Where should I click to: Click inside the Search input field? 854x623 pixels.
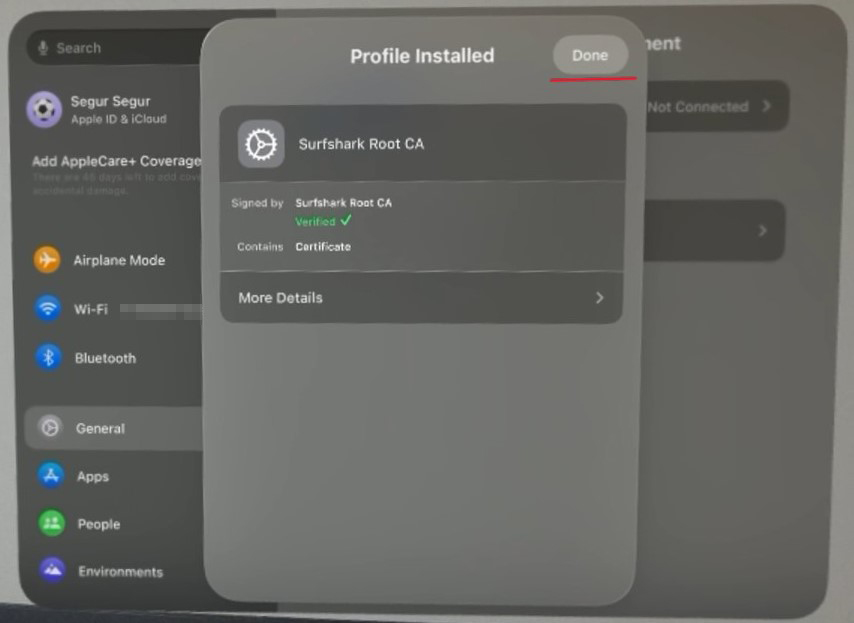[110, 47]
